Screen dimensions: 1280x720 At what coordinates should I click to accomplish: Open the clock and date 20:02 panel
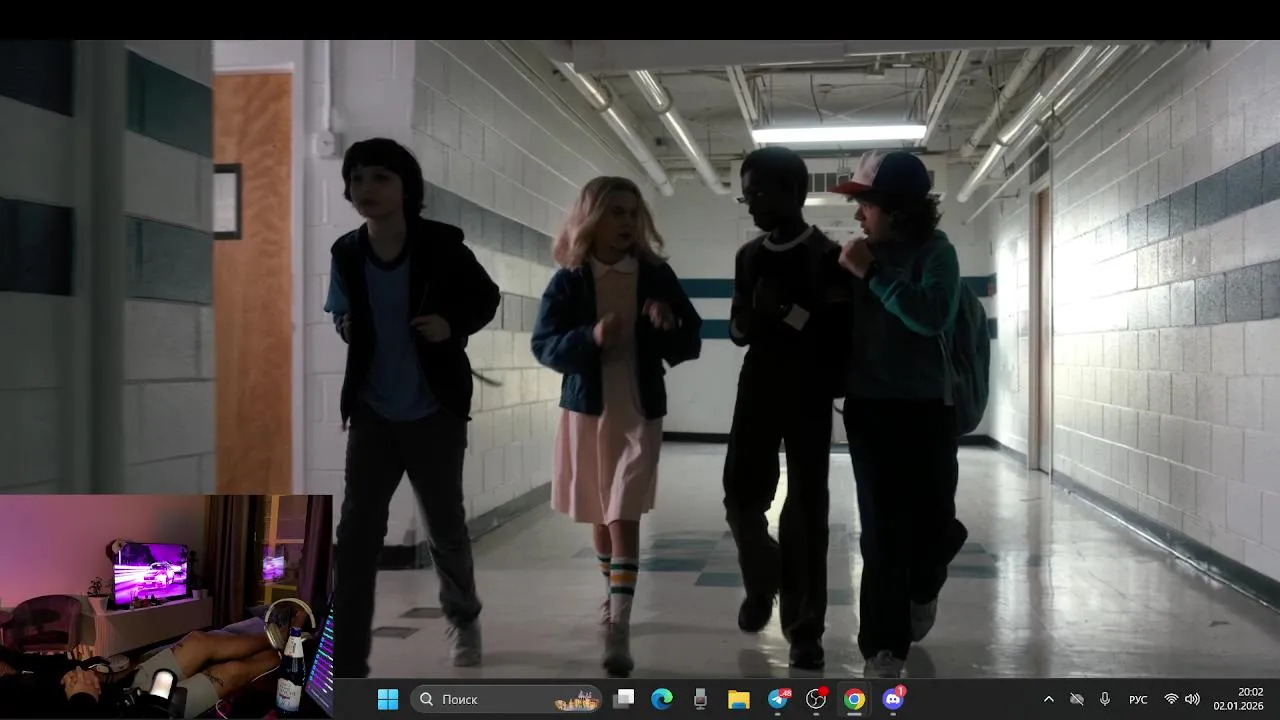tap(1238, 699)
